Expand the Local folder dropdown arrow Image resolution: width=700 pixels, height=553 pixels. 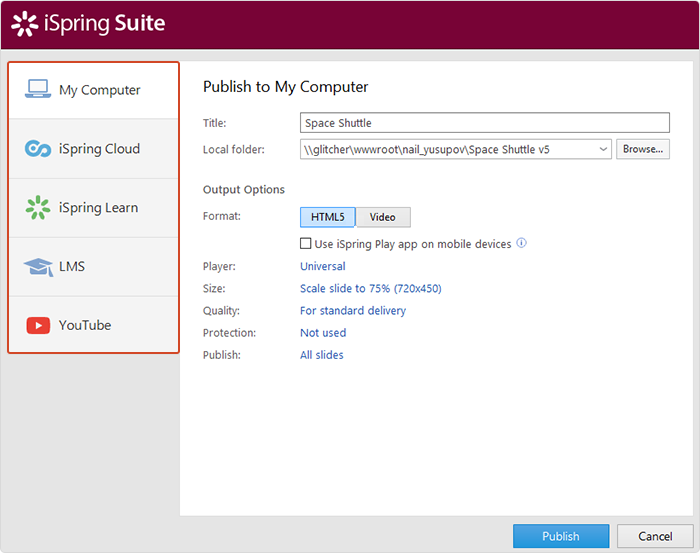pos(603,149)
